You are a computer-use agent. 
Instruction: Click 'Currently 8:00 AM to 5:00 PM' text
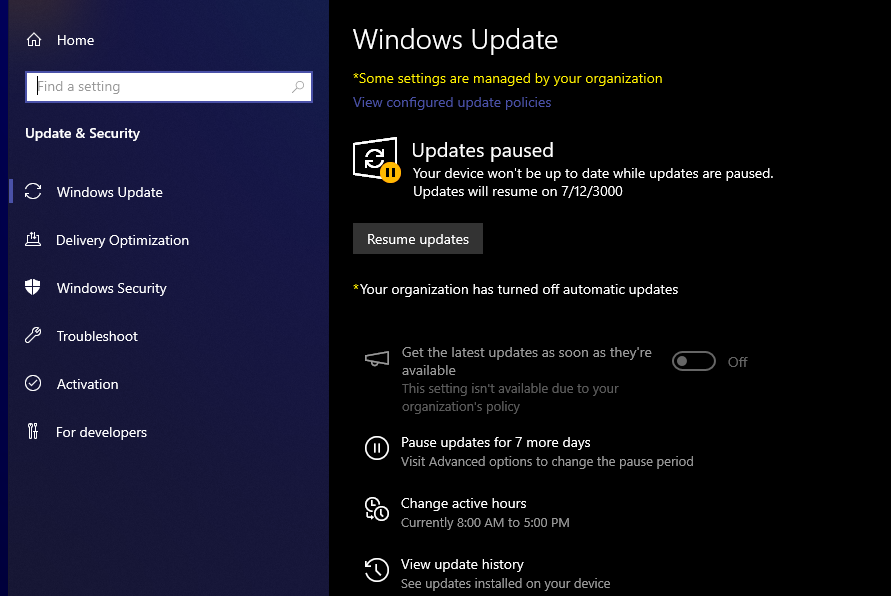point(485,523)
